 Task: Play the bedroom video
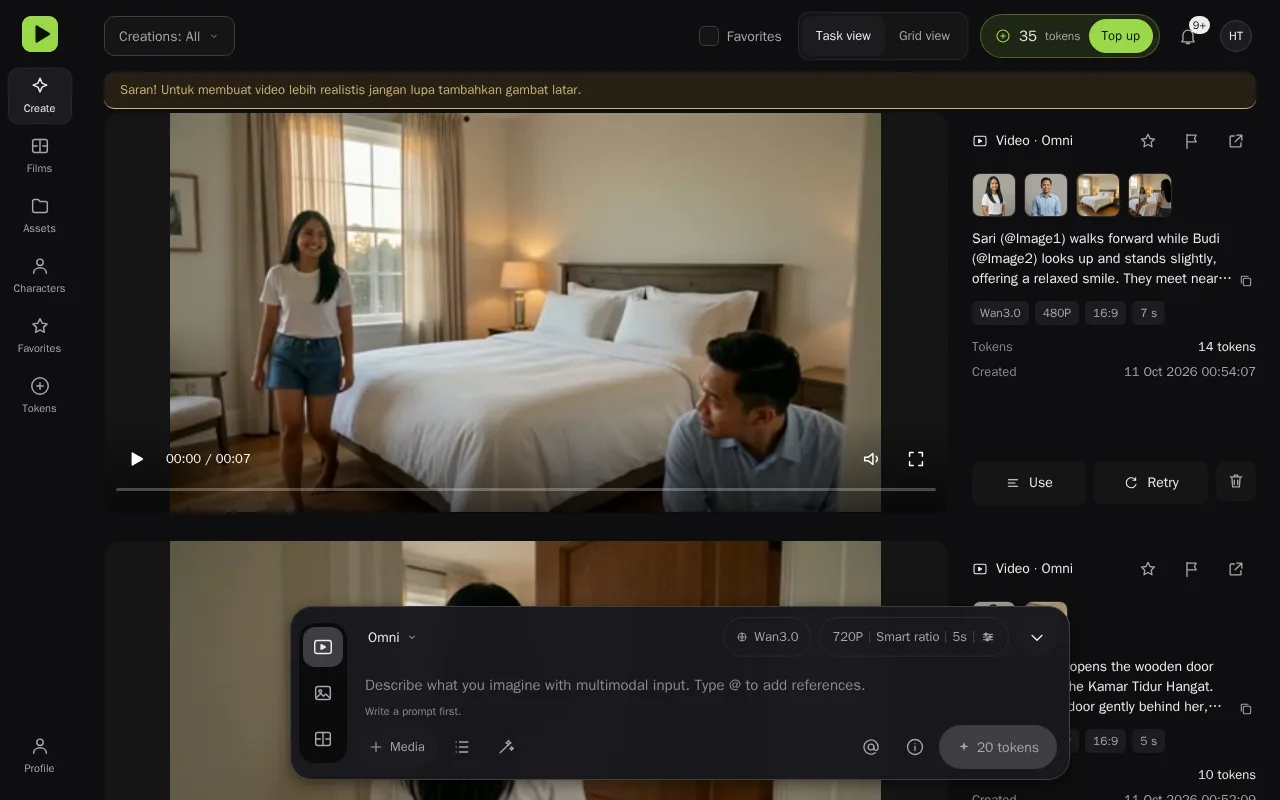click(137, 459)
